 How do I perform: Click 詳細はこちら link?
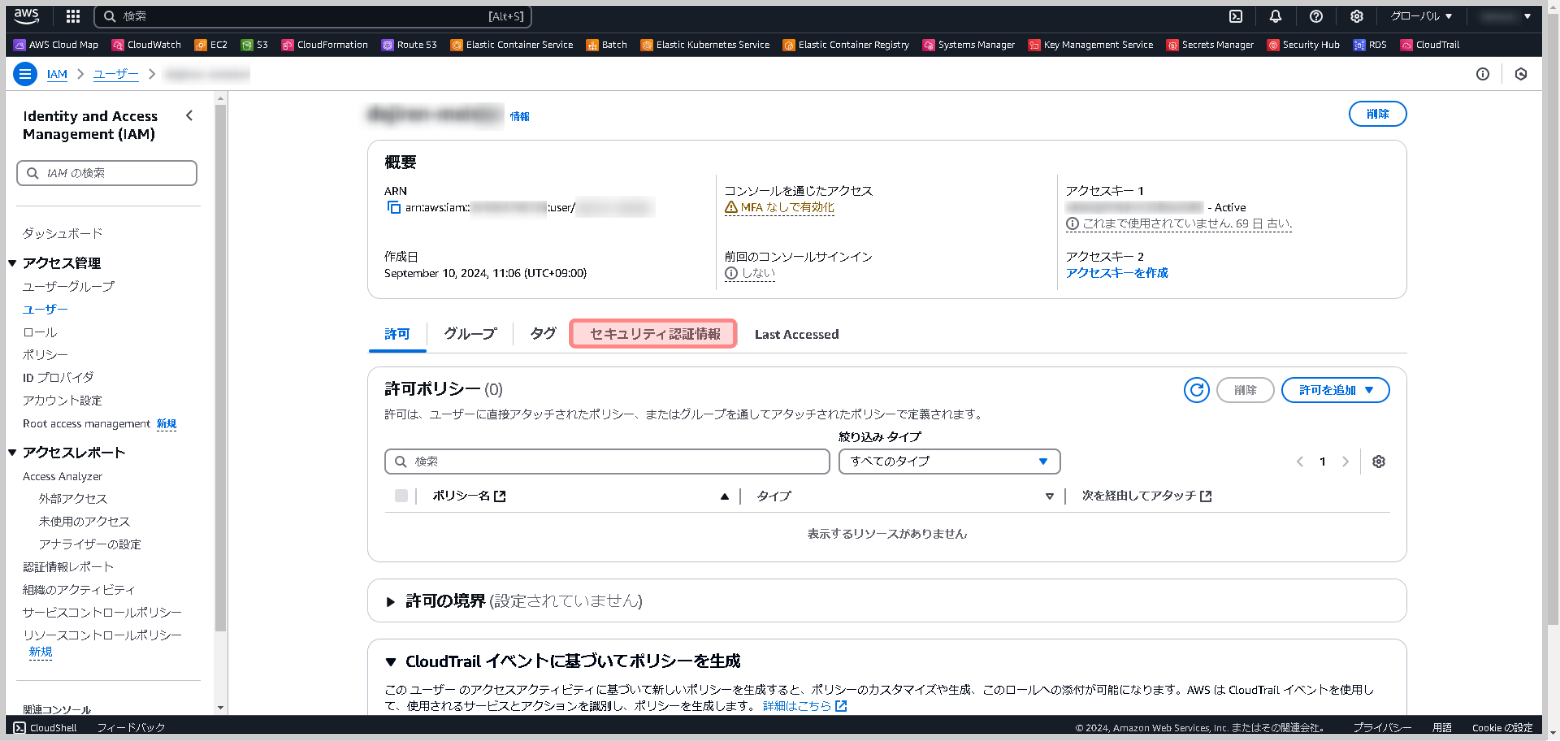tap(805, 706)
